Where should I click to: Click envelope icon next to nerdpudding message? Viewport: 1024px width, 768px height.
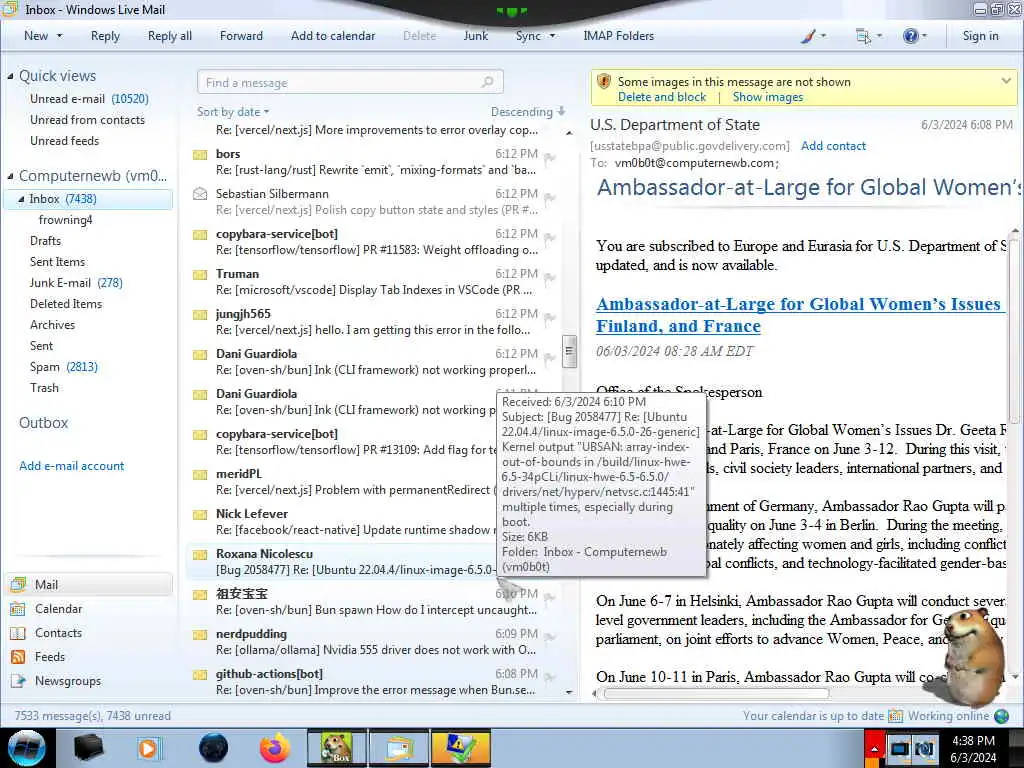(x=200, y=635)
